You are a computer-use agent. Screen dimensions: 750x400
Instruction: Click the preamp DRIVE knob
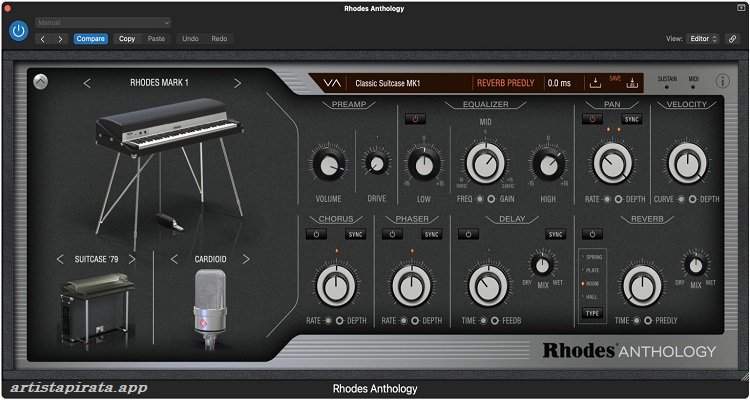point(376,163)
